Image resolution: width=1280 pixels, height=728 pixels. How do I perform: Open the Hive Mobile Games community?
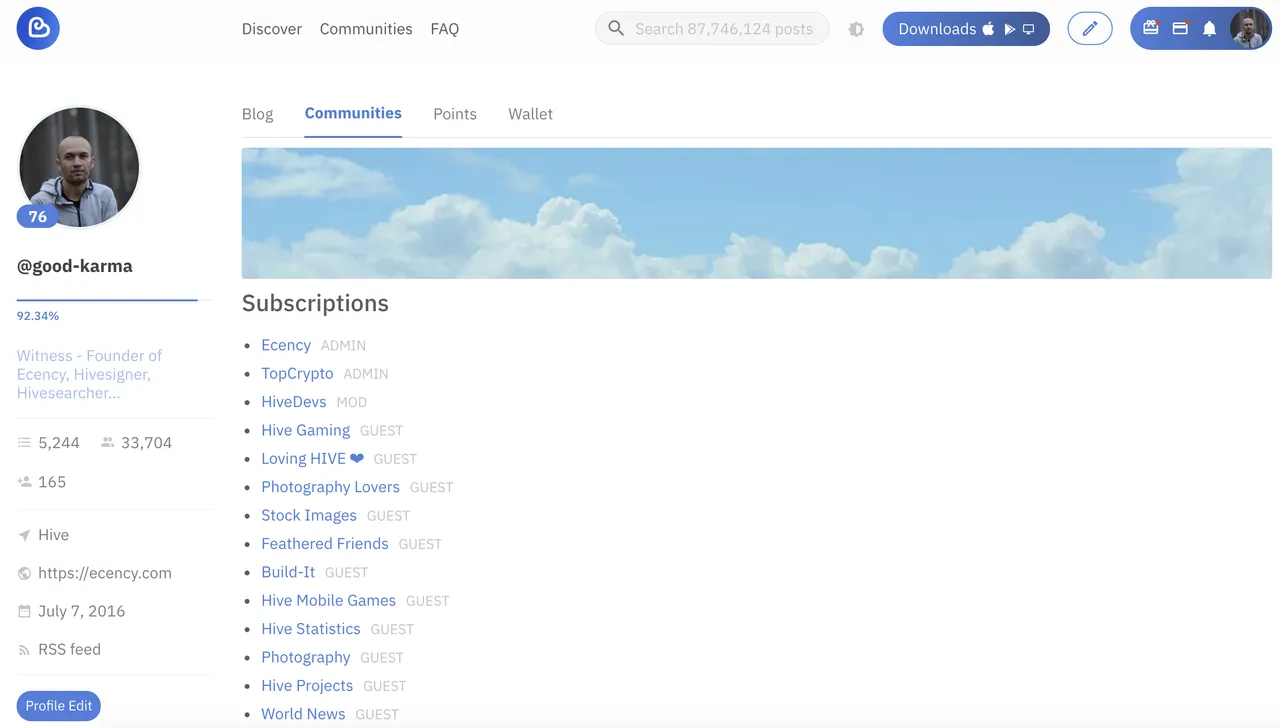click(x=329, y=600)
